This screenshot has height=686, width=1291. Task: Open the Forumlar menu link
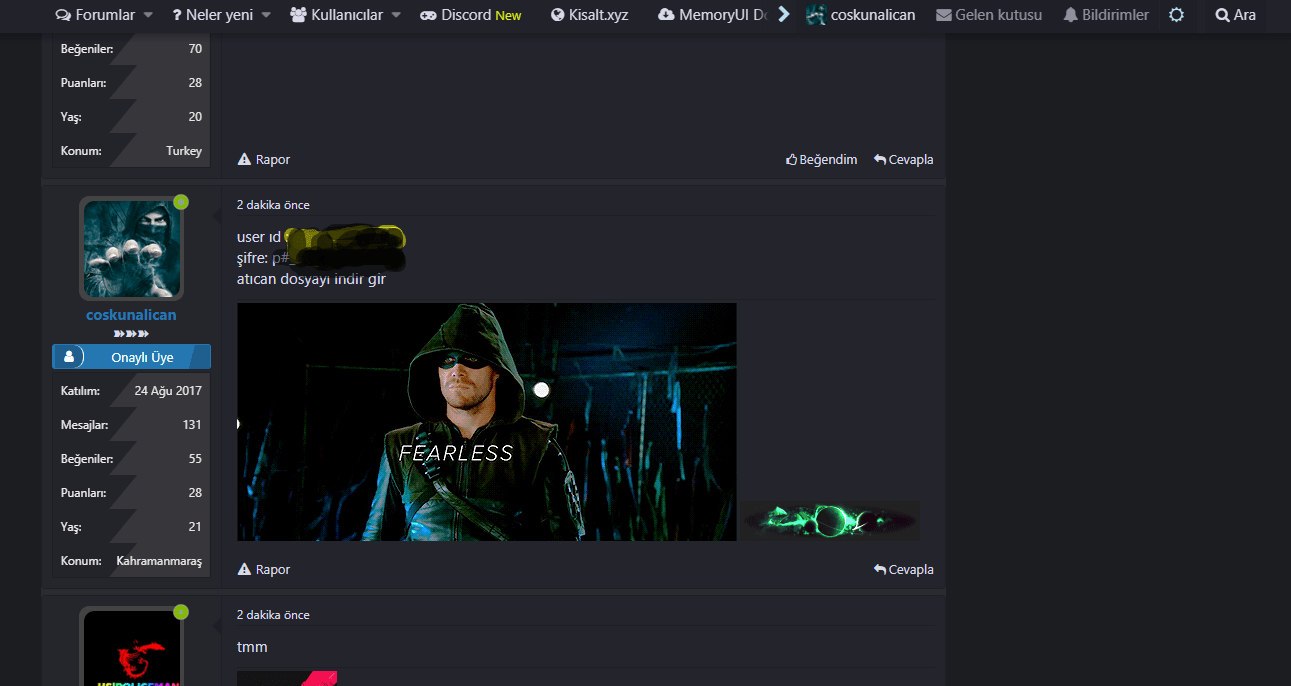(x=95, y=15)
